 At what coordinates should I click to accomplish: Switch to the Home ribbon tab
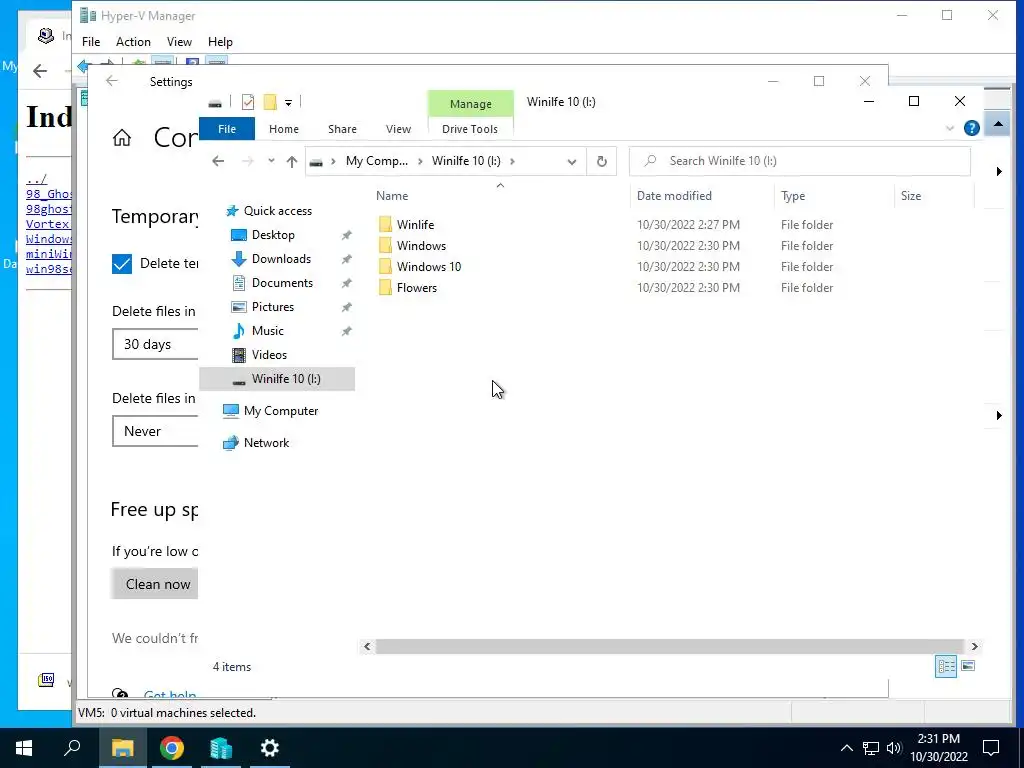[283, 129]
